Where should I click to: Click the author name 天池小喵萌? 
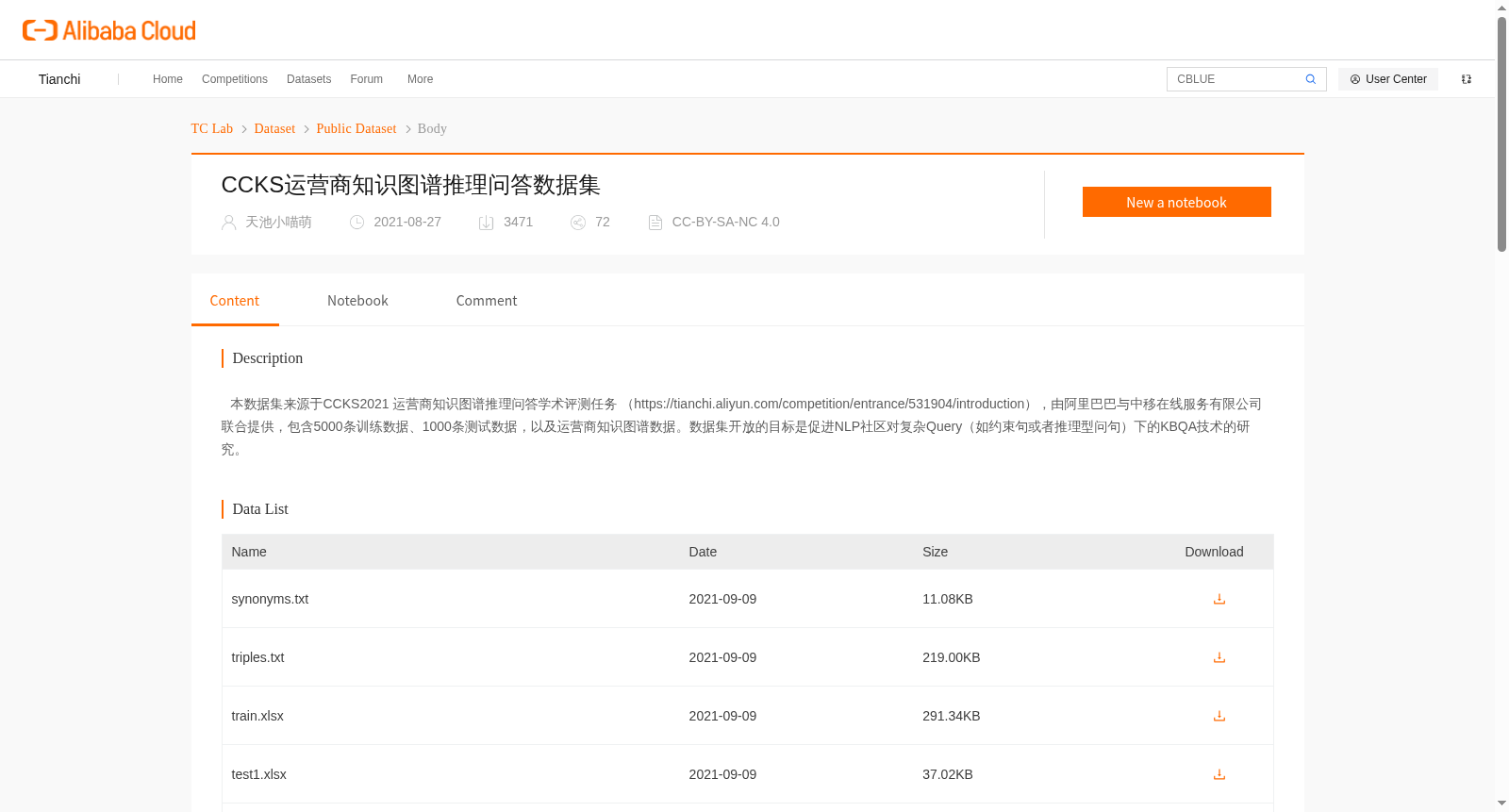(278, 223)
